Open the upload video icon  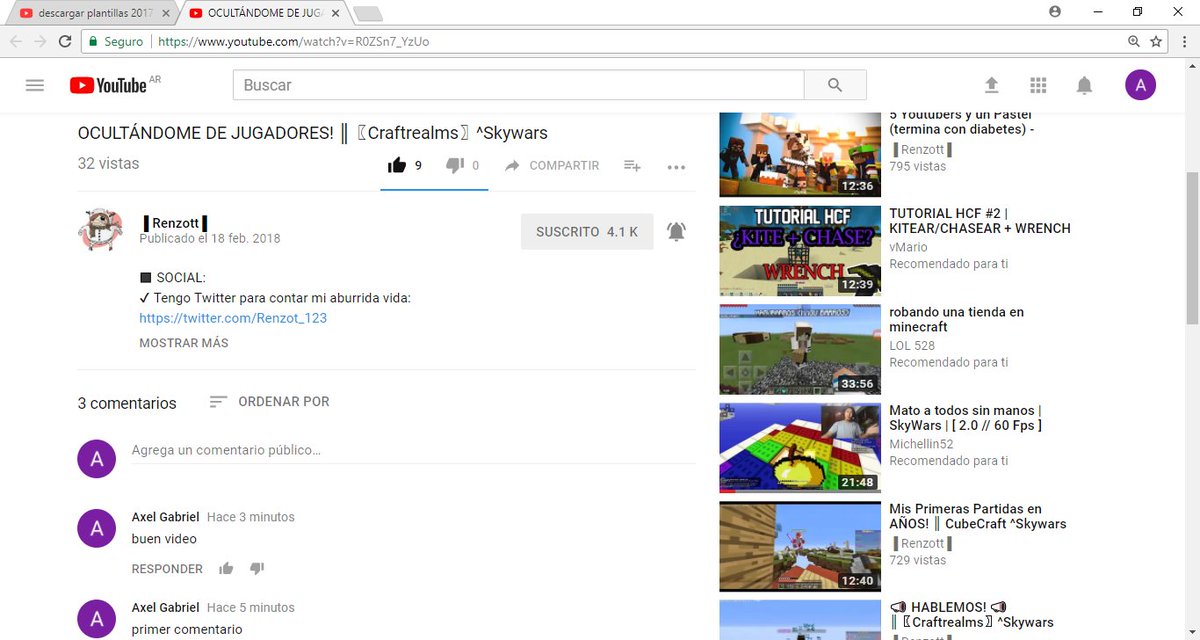pyautogui.click(x=992, y=85)
